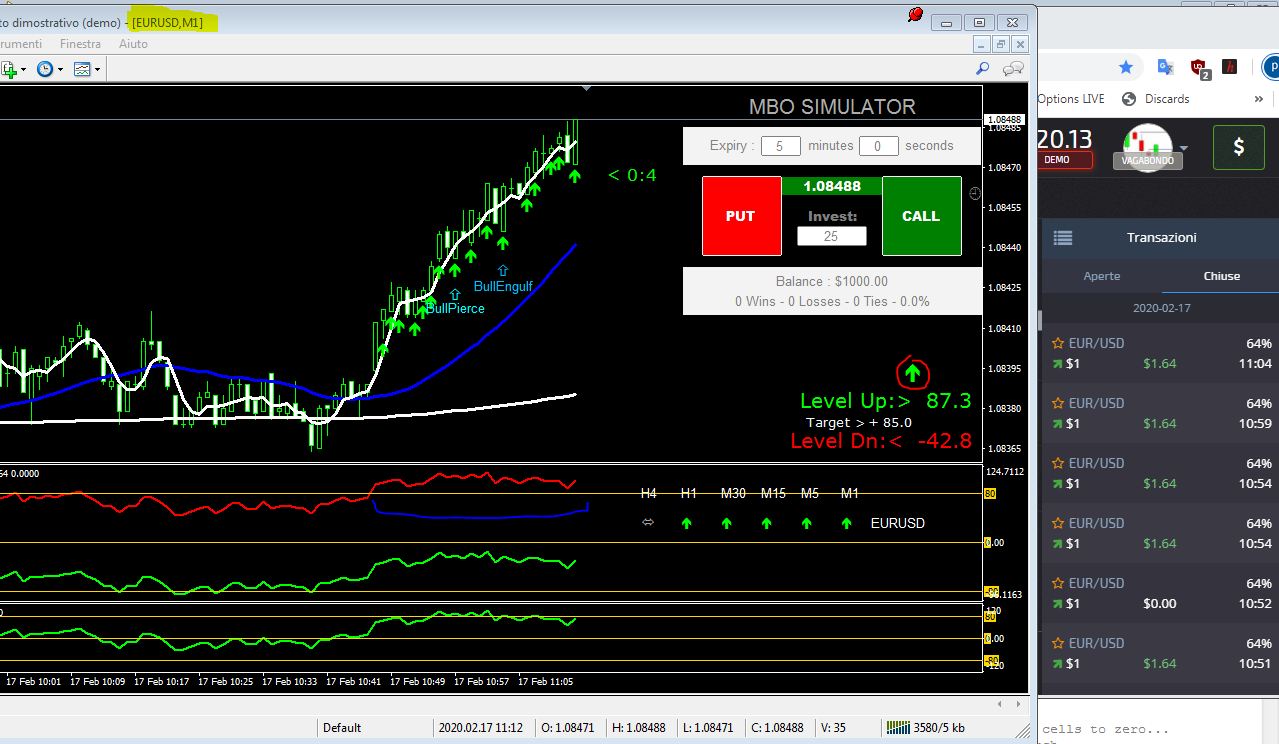Click the green CALL button
The width and height of the screenshot is (1279, 744).
921,216
